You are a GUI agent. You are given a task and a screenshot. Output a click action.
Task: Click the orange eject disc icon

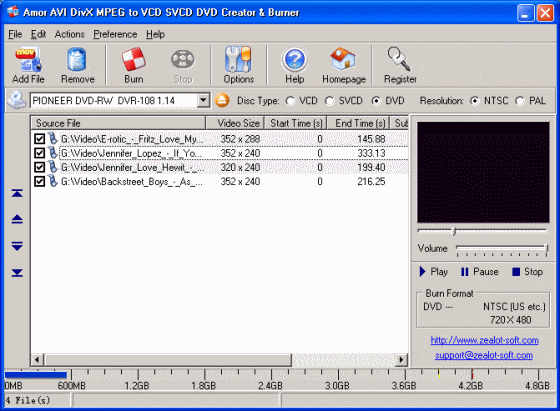pyautogui.click(x=222, y=100)
